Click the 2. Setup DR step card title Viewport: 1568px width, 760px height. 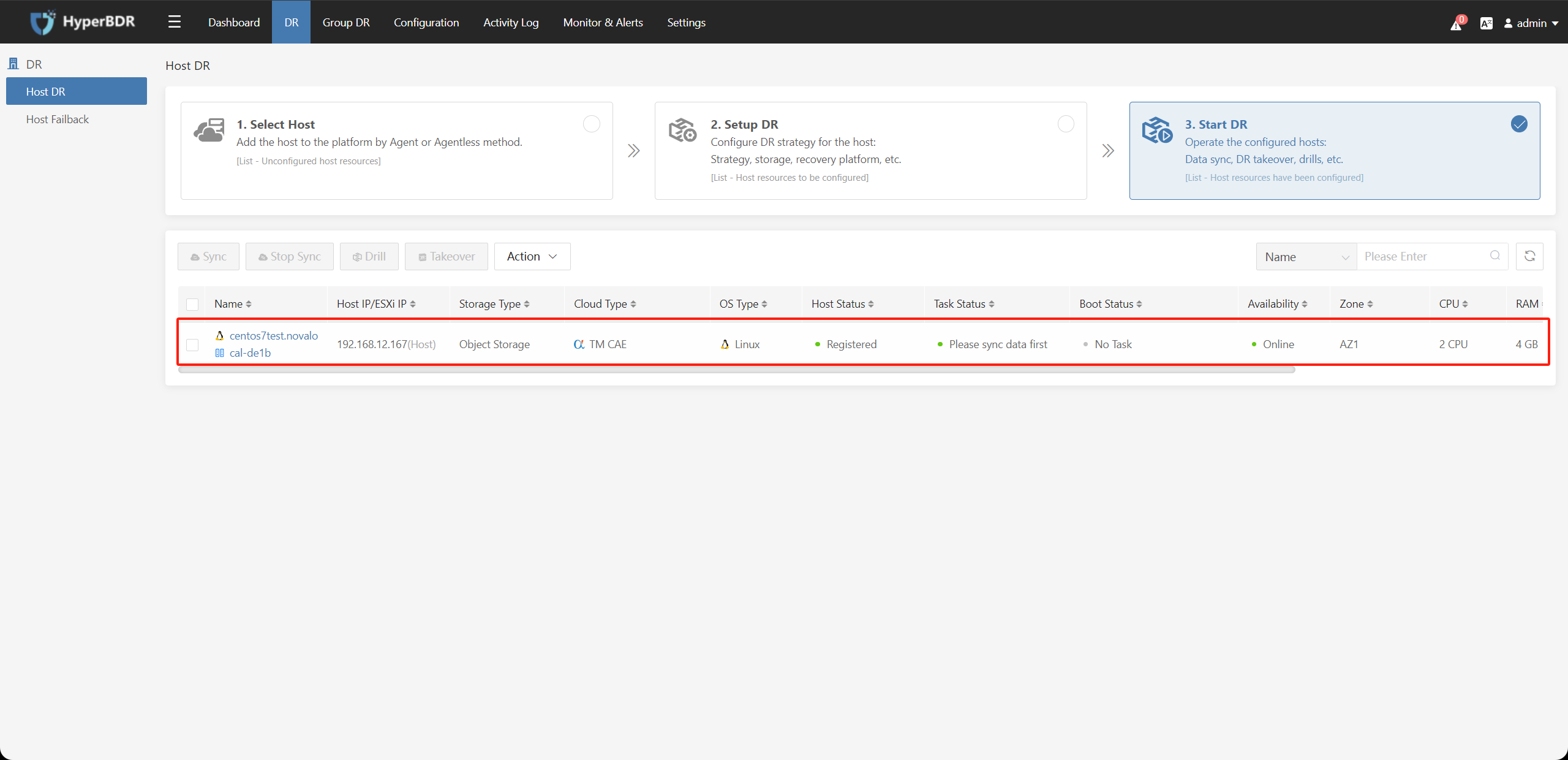(744, 124)
